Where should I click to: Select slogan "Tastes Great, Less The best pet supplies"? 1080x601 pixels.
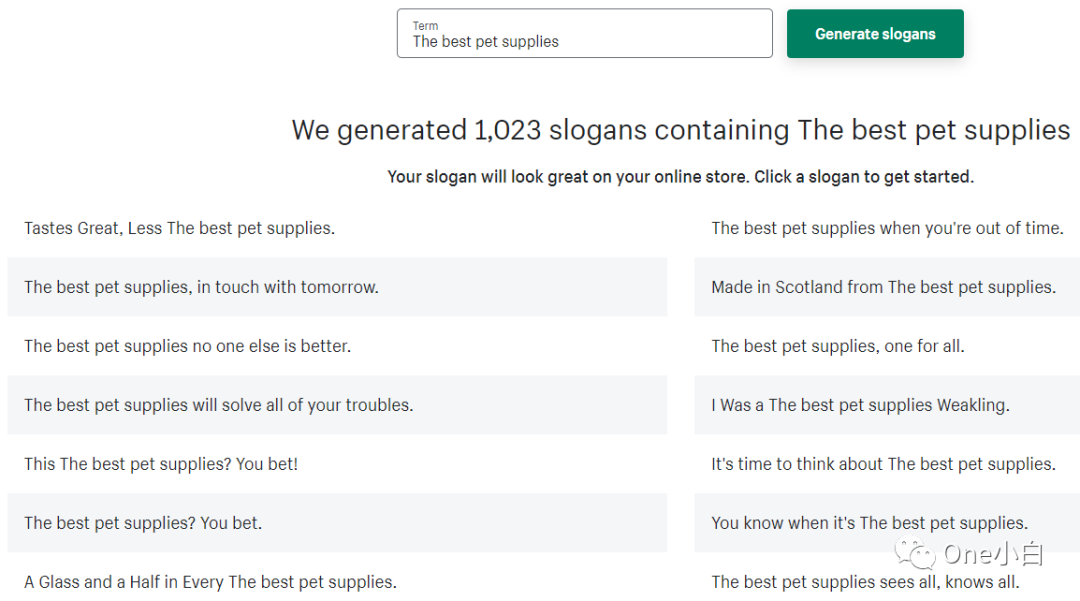[180, 228]
